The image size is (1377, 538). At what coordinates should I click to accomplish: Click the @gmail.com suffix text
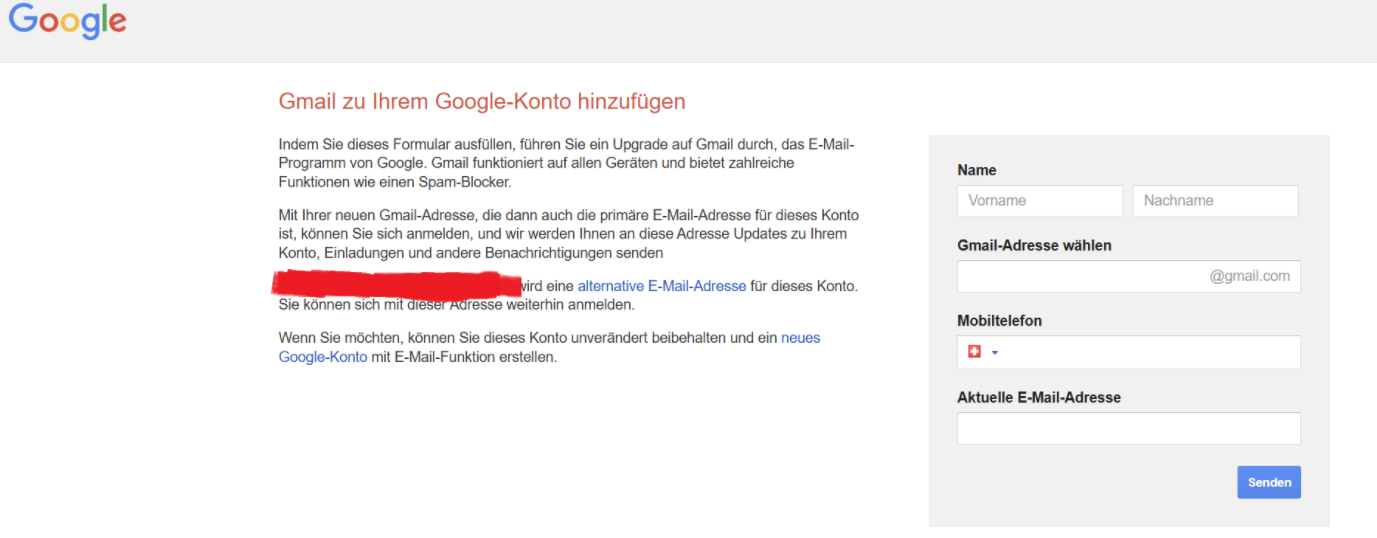pyautogui.click(x=1249, y=276)
